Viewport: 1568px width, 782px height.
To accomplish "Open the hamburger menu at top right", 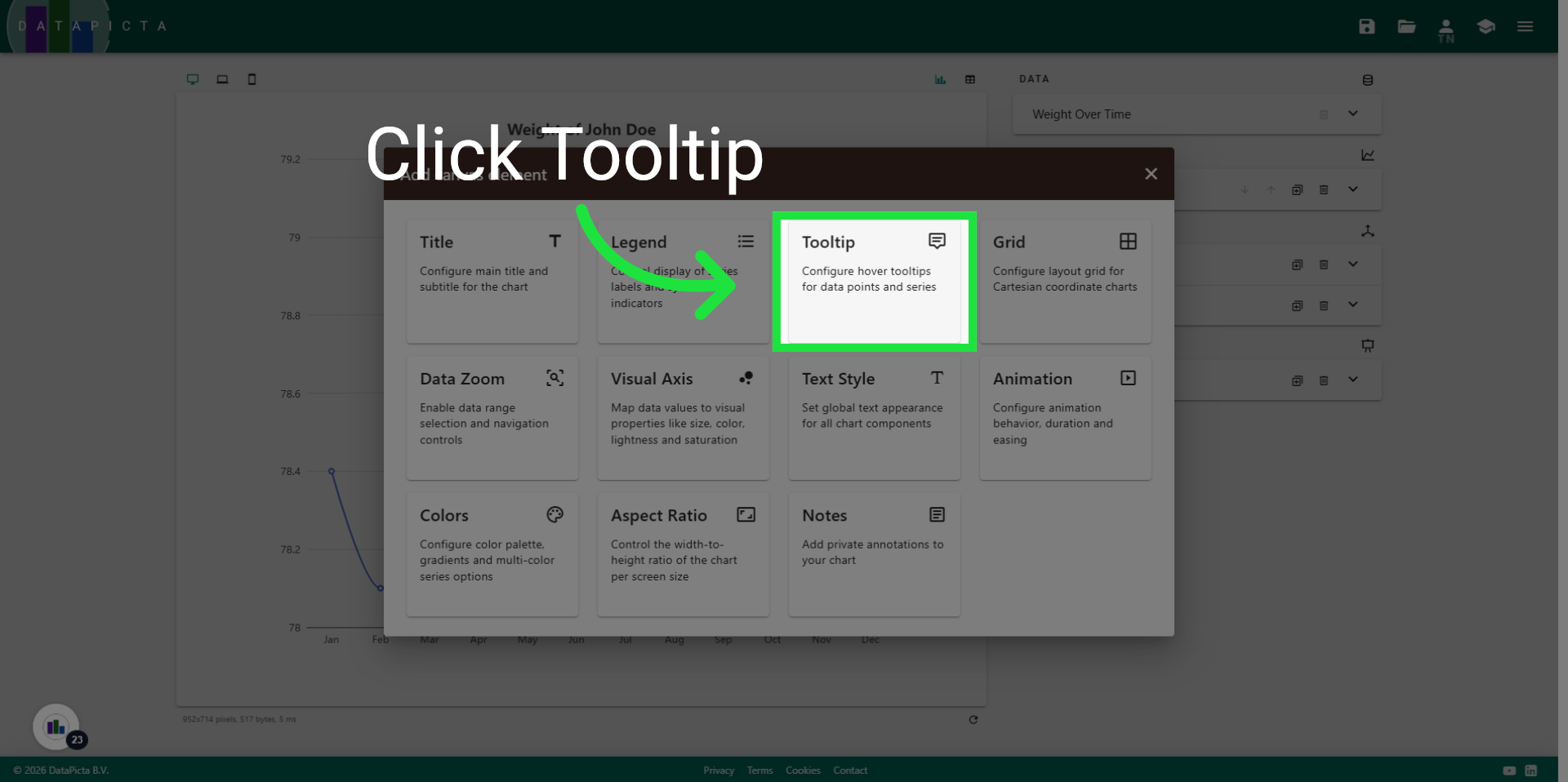I will pyautogui.click(x=1525, y=26).
